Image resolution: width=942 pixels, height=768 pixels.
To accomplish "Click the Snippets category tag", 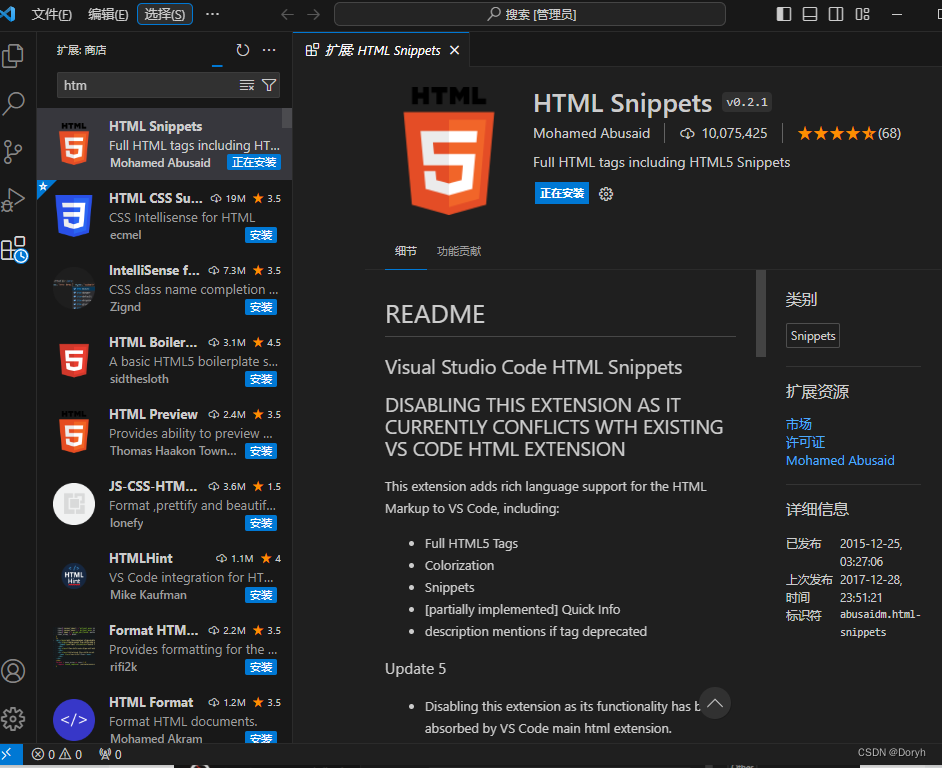I will [812, 336].
